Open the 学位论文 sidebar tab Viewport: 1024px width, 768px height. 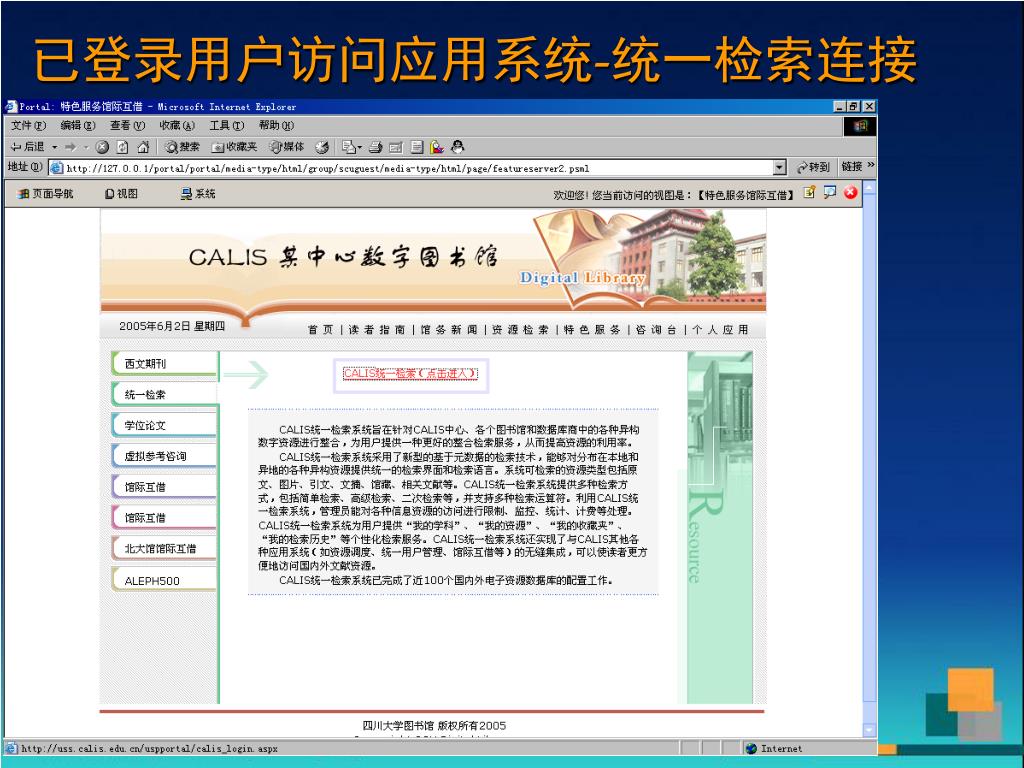164,425
